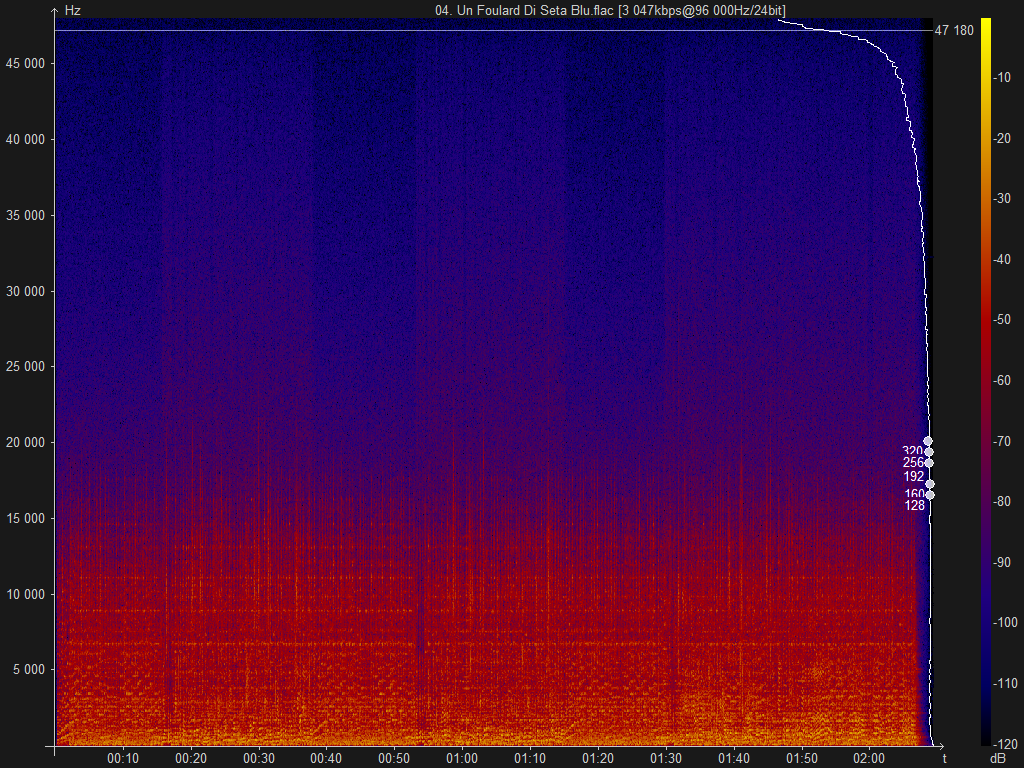The image size is (1024, 768).
Task: Click the '02:00' time axis label
Action: (869, 758)
